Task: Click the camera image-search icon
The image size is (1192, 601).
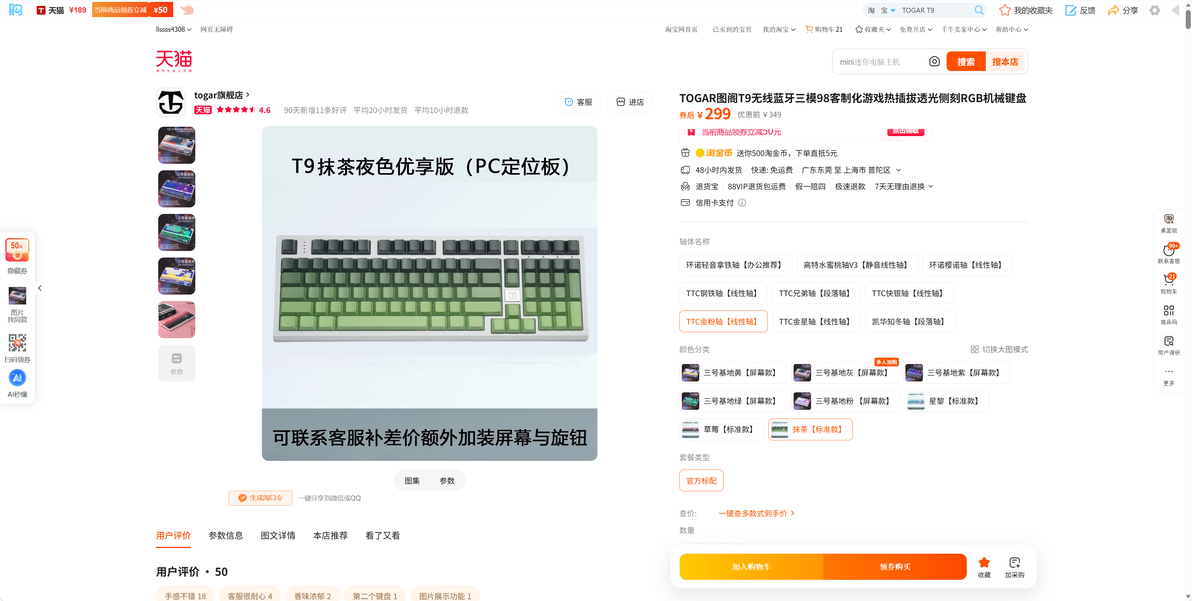Action: (x=934, y=62)
